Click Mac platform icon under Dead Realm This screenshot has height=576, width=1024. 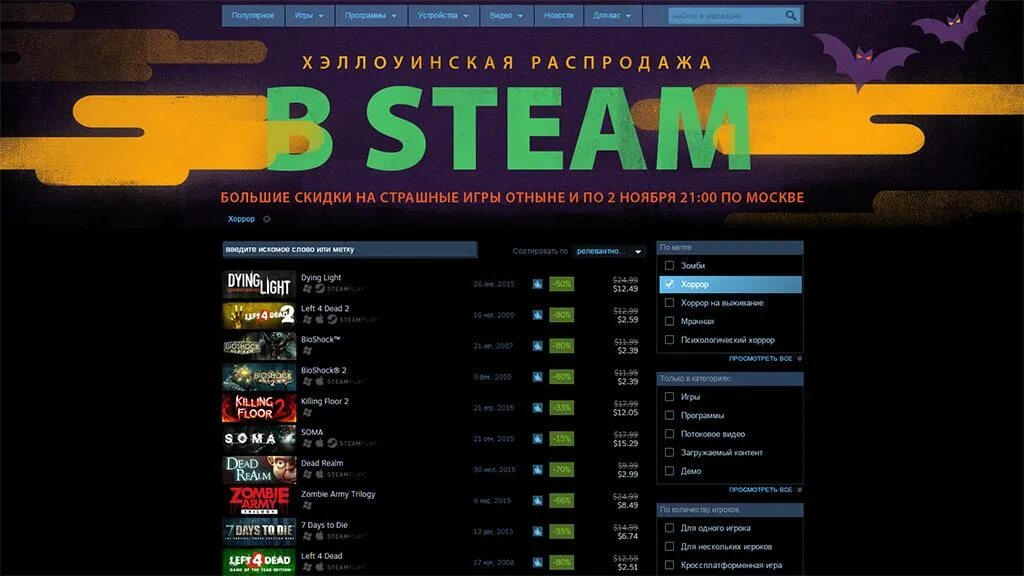tap(319, 474)
